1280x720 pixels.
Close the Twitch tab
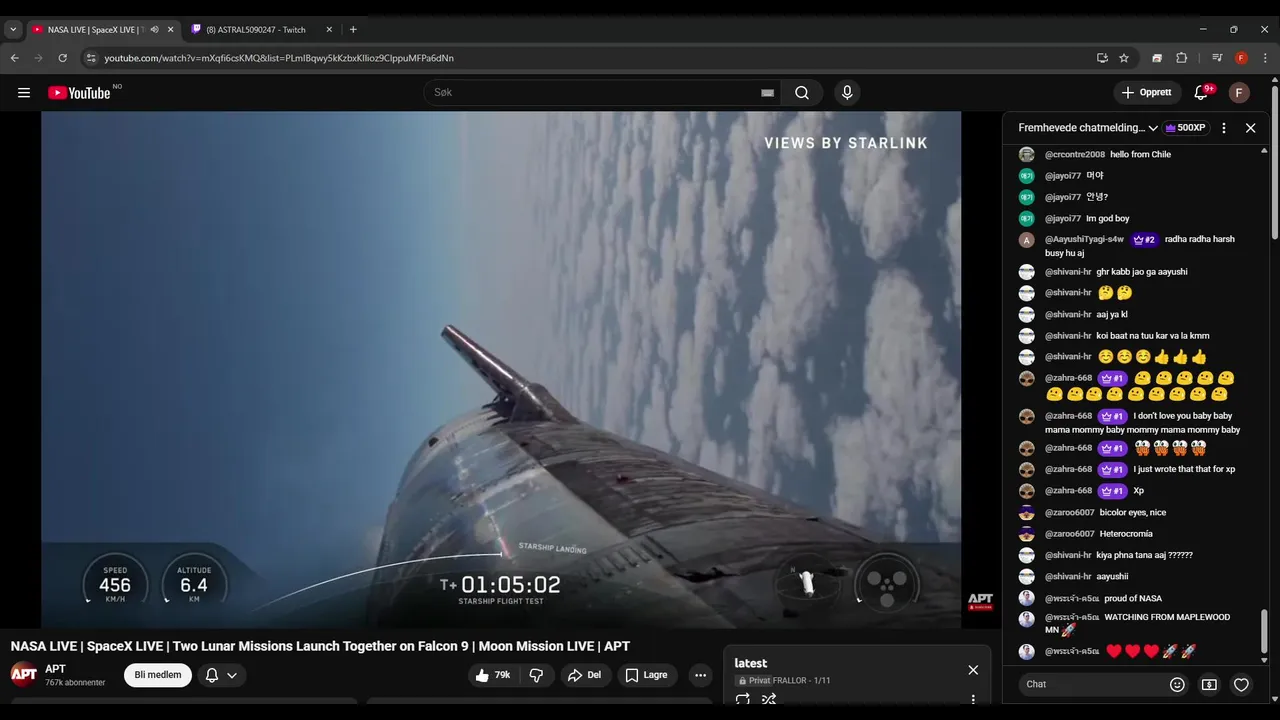tap(329, 29)
